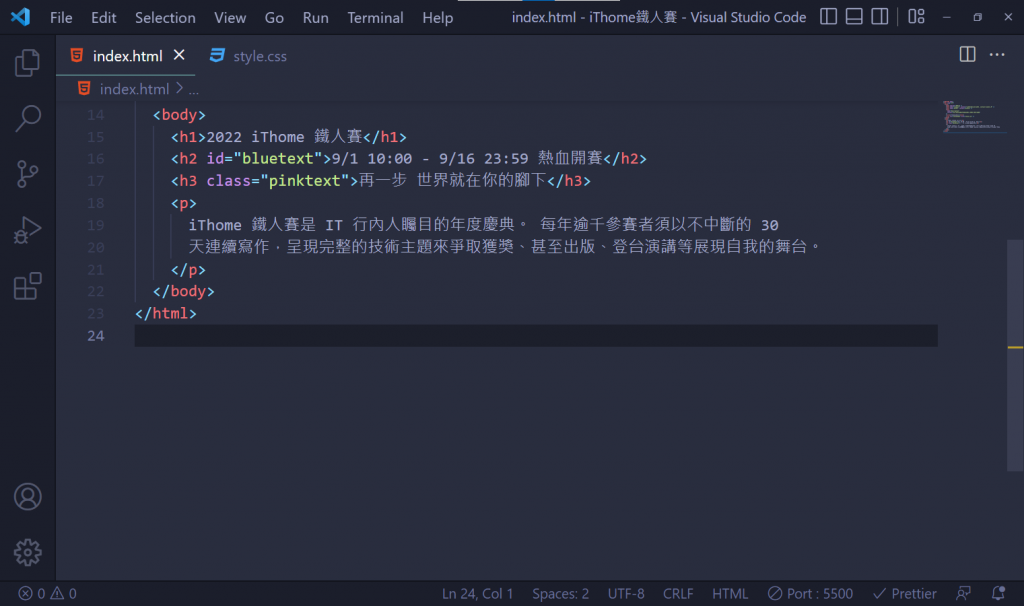The image size is (1024, 606).
Task: Open the Terminal menu
Action: [x=376, y=18]
